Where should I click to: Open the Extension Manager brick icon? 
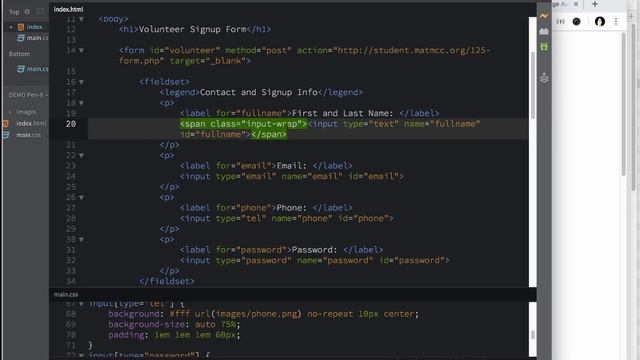[544, 31]
